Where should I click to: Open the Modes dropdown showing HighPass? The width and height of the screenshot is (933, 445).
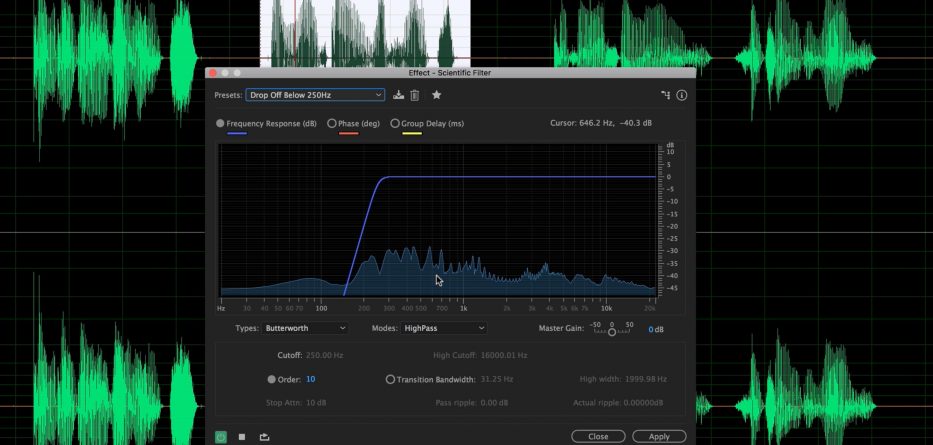coord(443,328)
